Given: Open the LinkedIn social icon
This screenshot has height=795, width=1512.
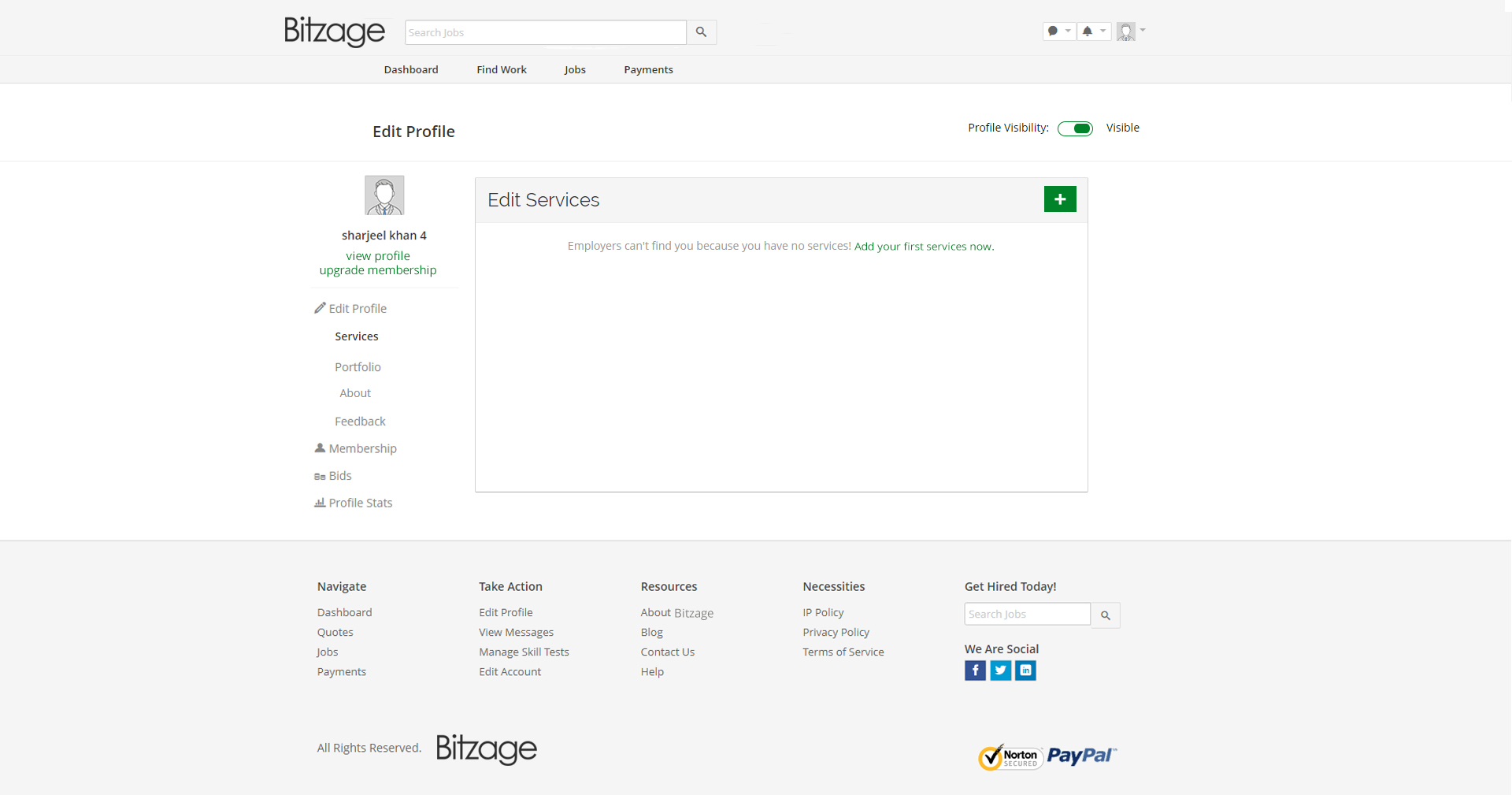Looking at the screenshot, I should click(1025, 671).
